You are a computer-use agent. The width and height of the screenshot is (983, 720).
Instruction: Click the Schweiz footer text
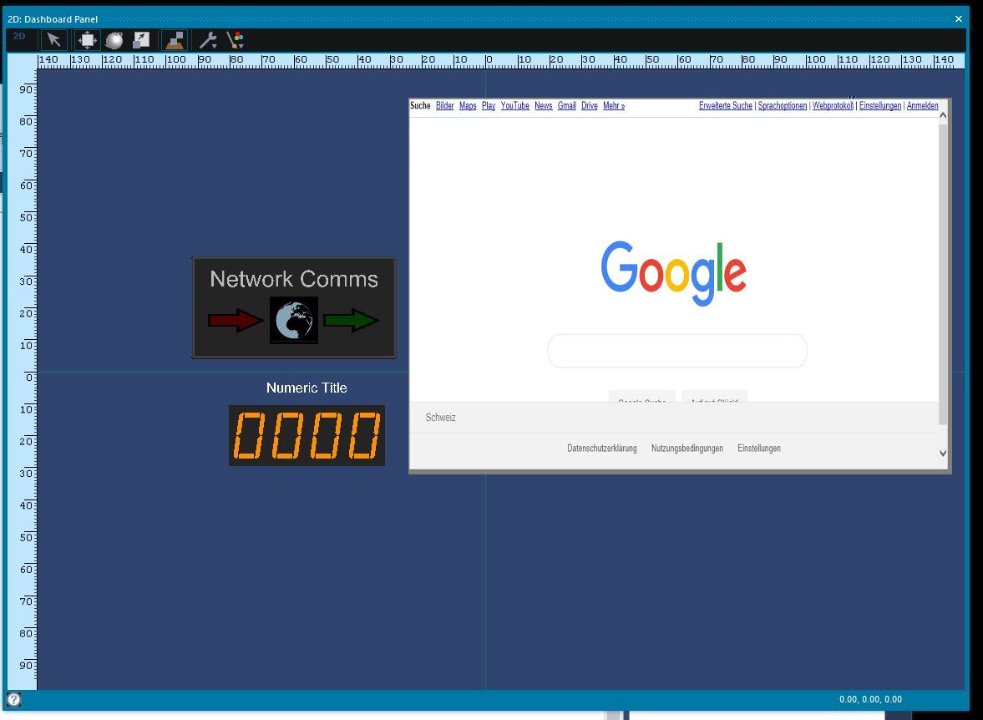click(441, 418)
